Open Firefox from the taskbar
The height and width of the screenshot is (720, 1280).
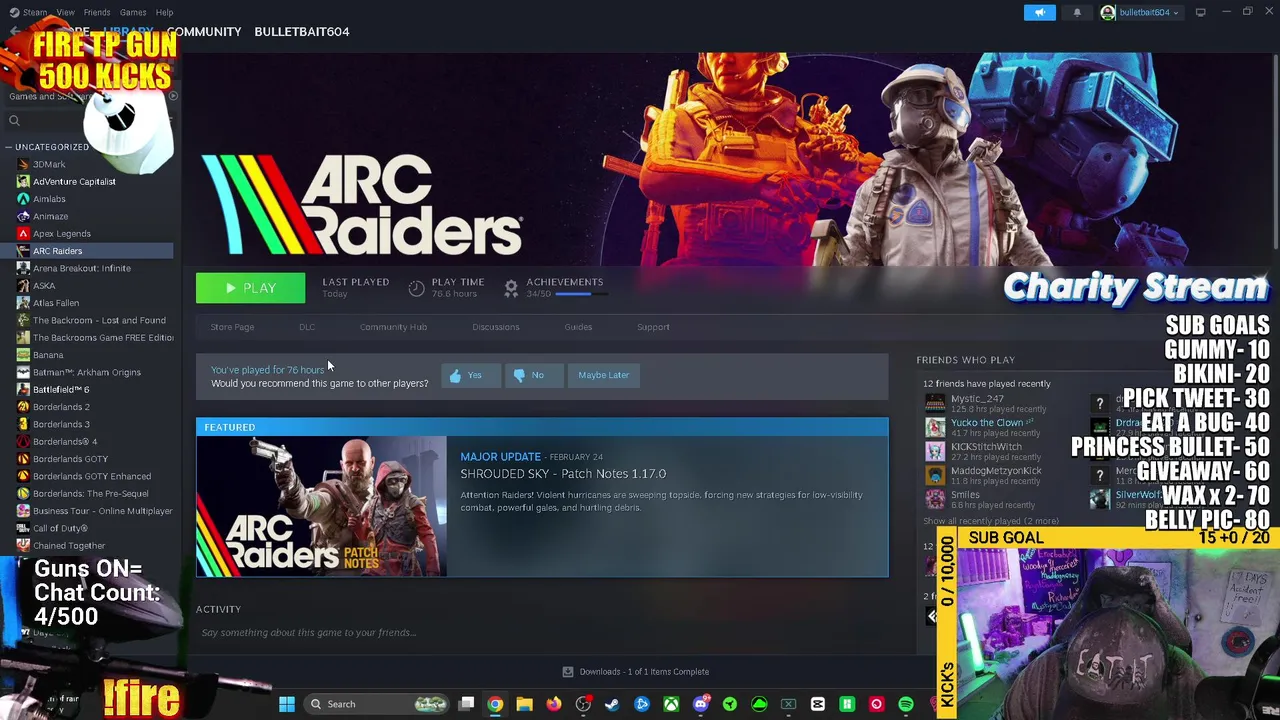pos(553,704)
